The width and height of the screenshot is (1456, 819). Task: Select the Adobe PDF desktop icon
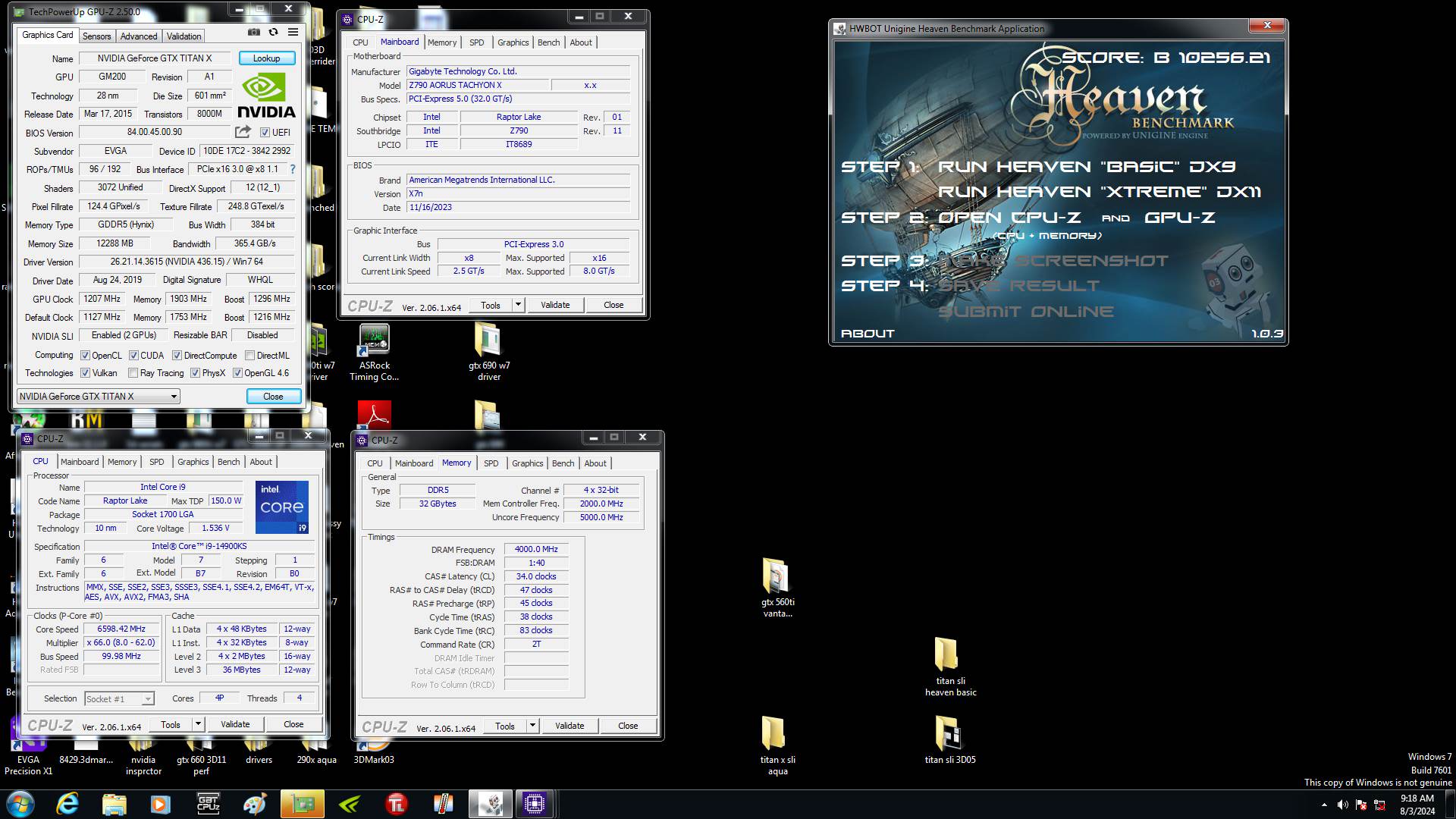click(374, 415)
